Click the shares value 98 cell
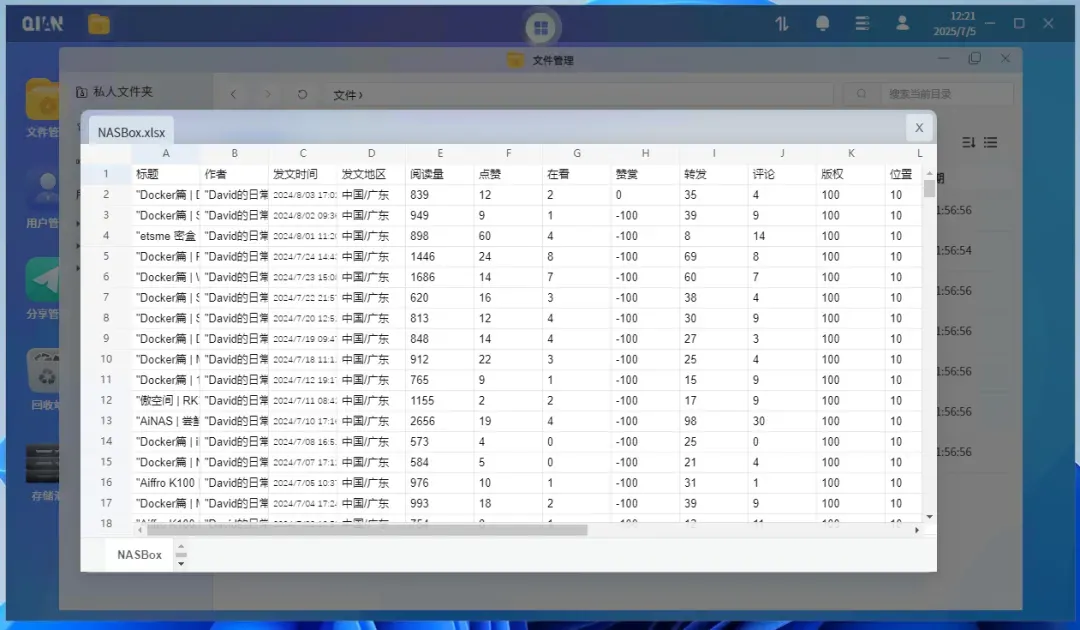 coord(714,421)
